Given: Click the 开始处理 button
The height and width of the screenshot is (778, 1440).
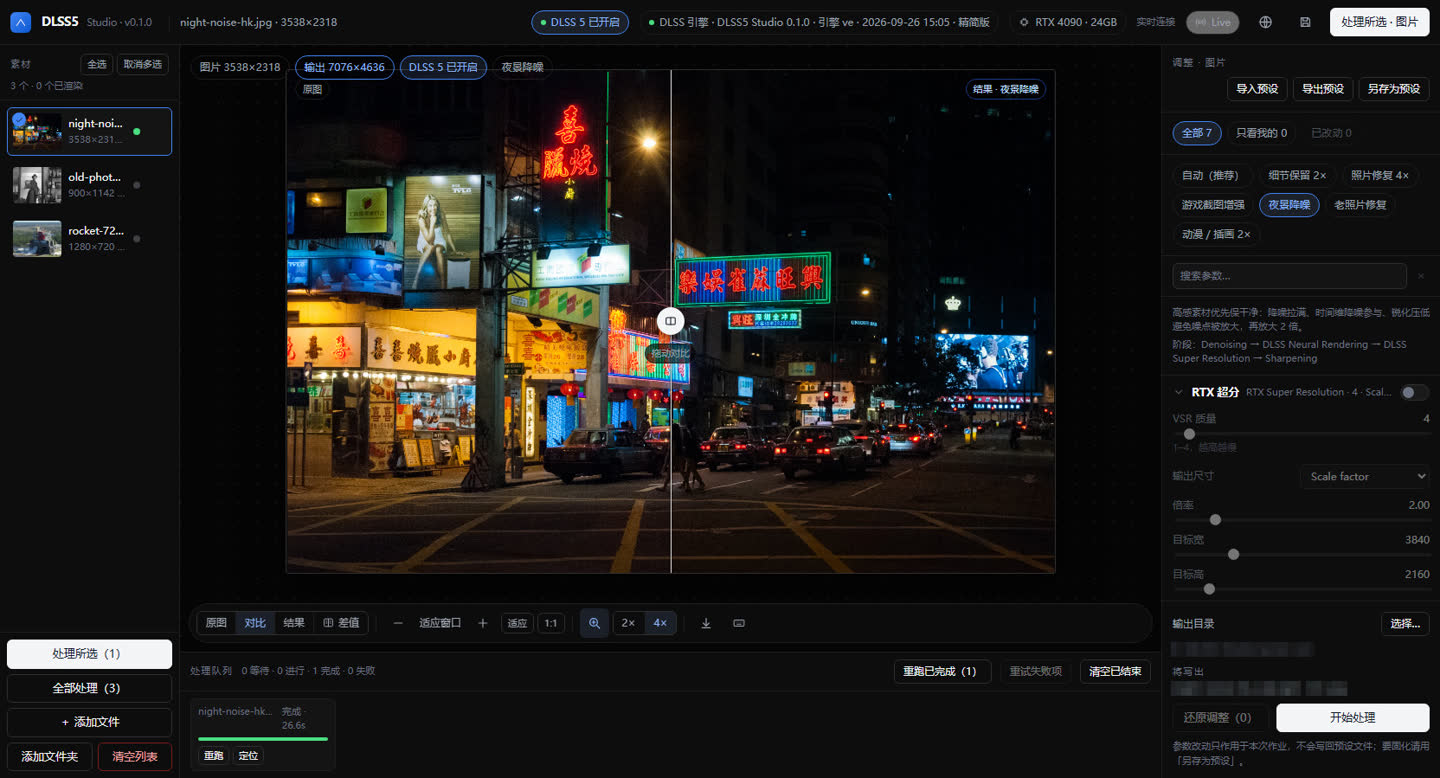Looking at the screenshot, I should (x=1352, y=718).
